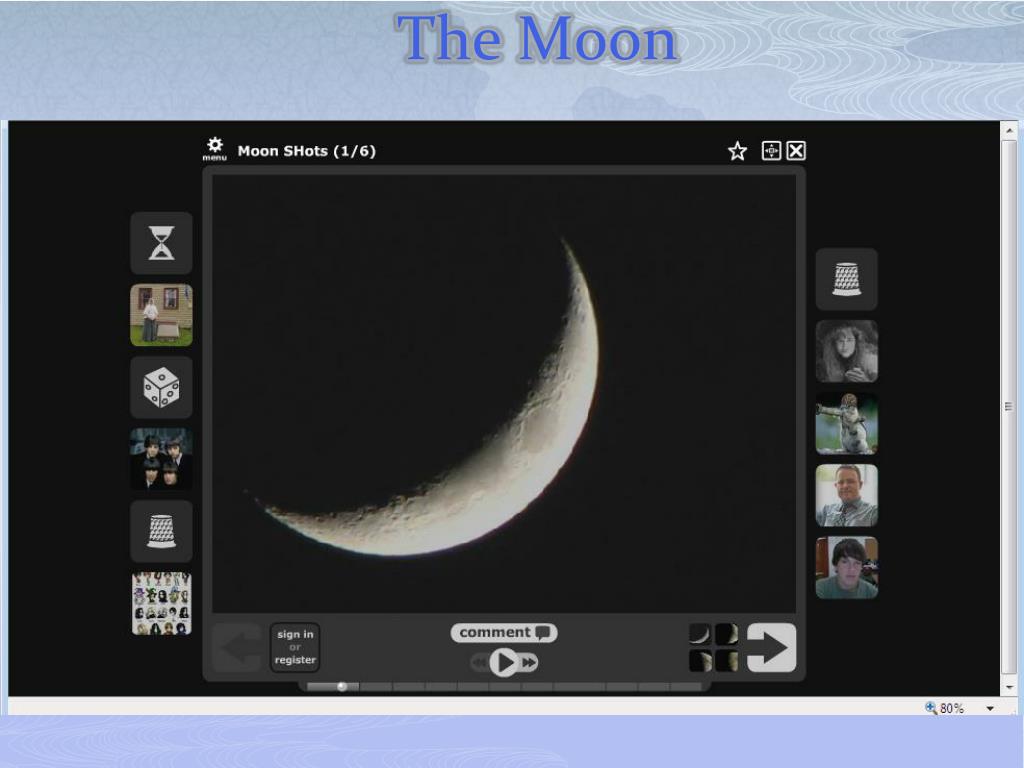The height and width of the screenshot is (768, 1024).
Task: Open the moon thumbnails grid preview
Action: click(x=713, y=647)
